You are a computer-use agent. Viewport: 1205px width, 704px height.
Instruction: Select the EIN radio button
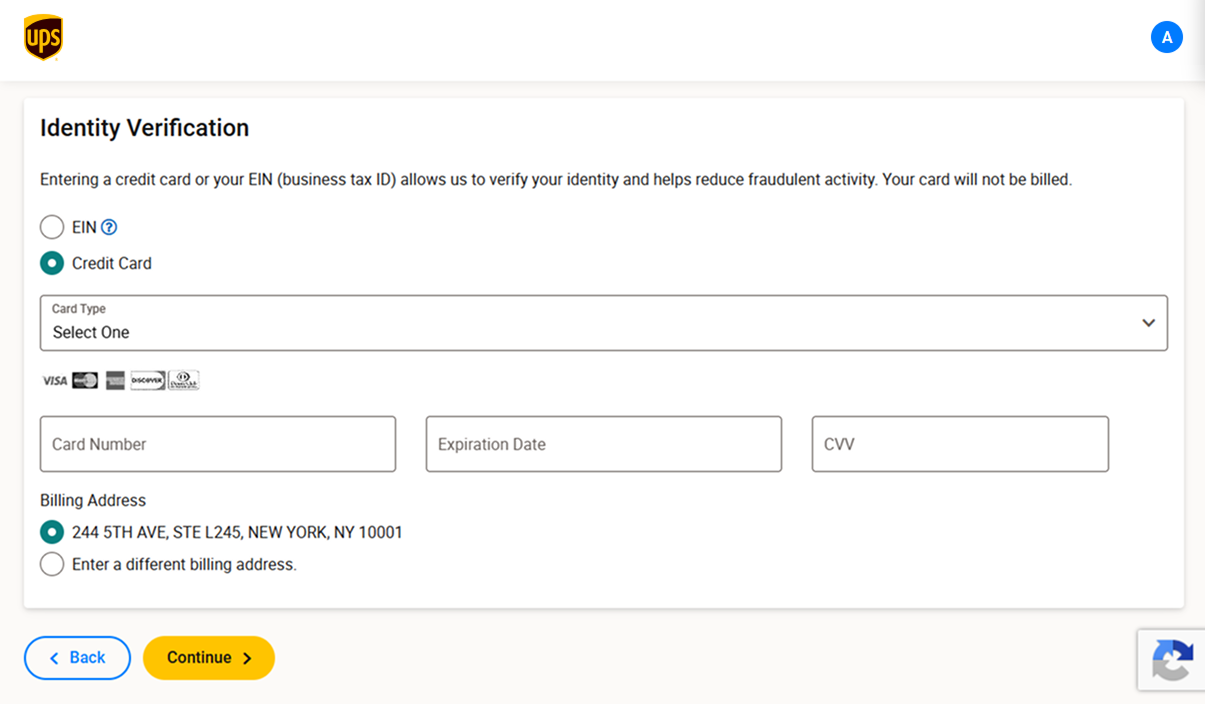52,227
